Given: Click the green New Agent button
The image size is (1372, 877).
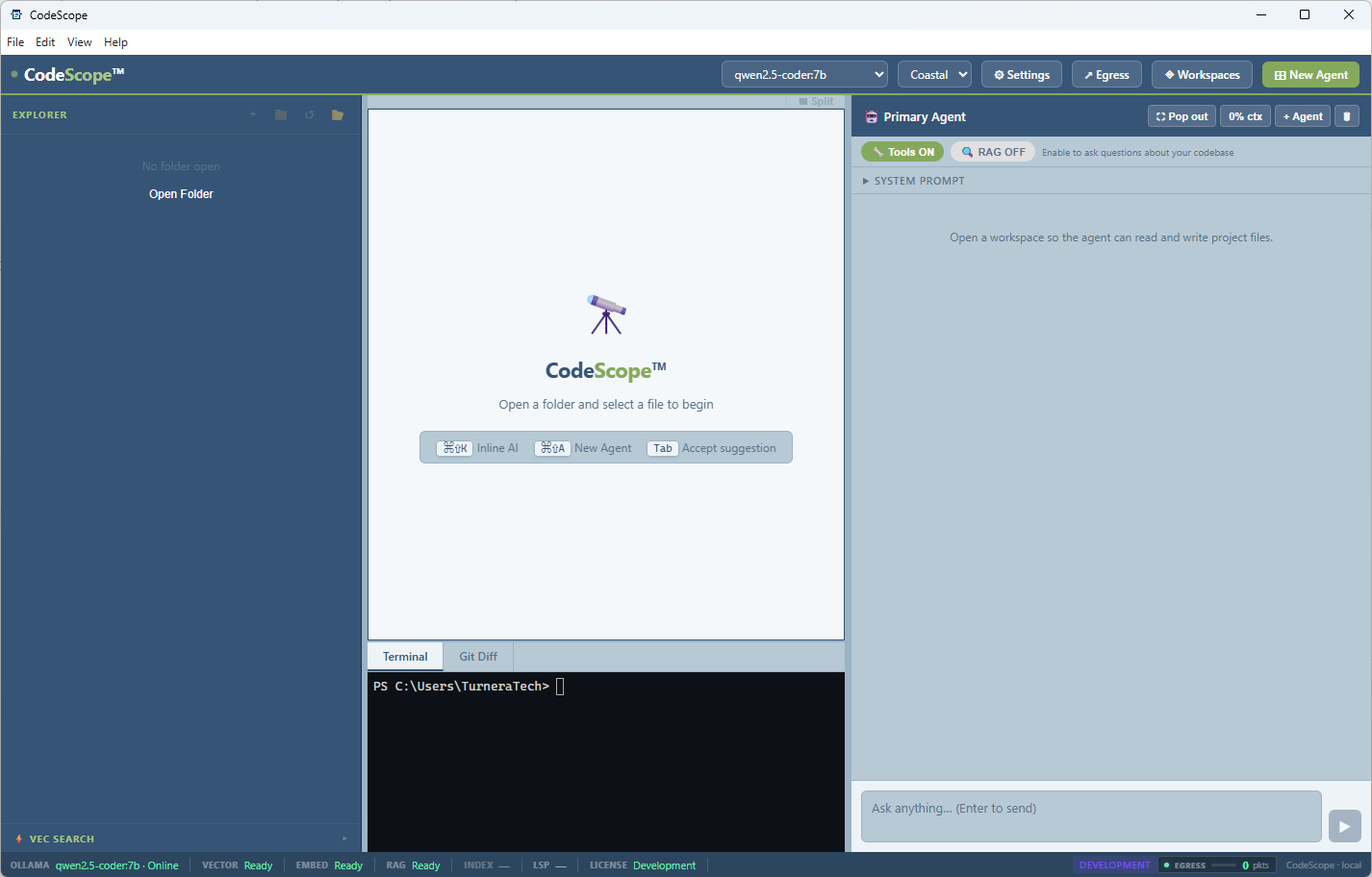Looking at the screenshot, I should [1310, 74].
